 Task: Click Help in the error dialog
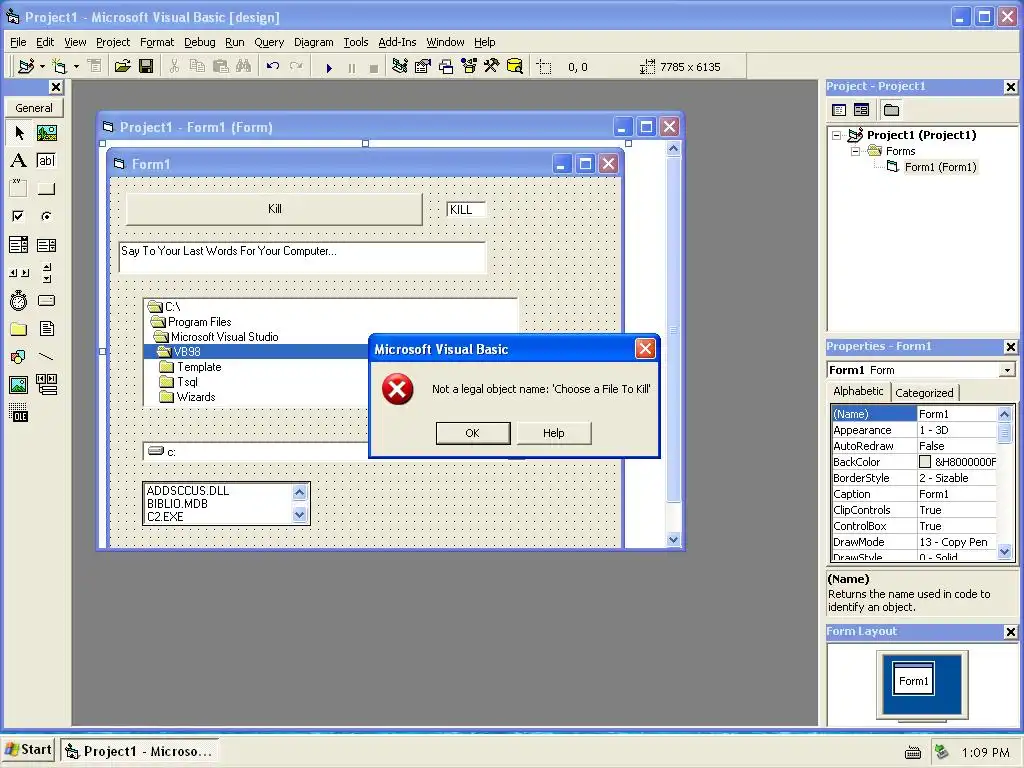554,433
